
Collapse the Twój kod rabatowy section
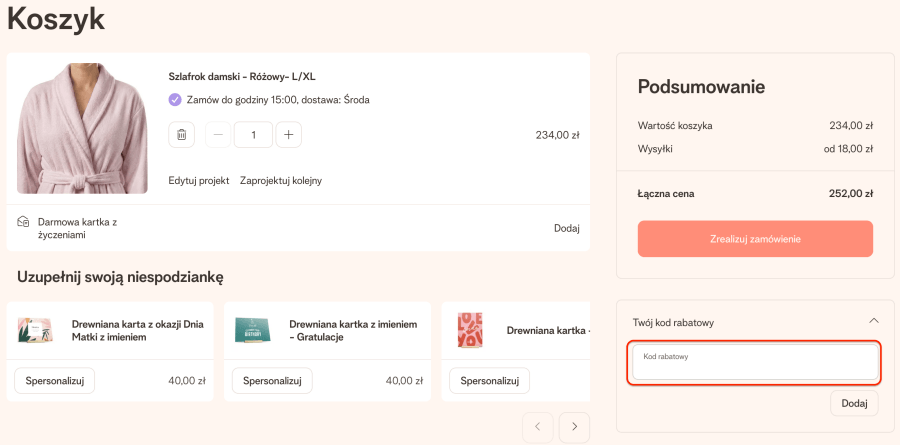pyautogui.click(x=874, y=321)
